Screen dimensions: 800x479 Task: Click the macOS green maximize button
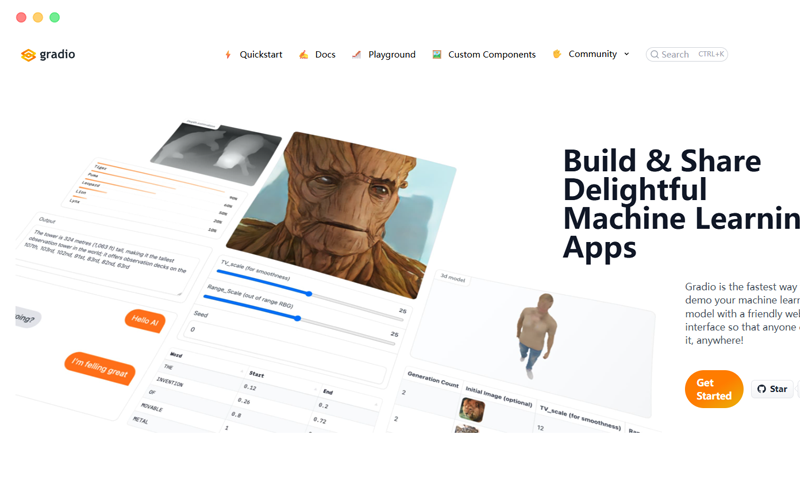point(55,17)
